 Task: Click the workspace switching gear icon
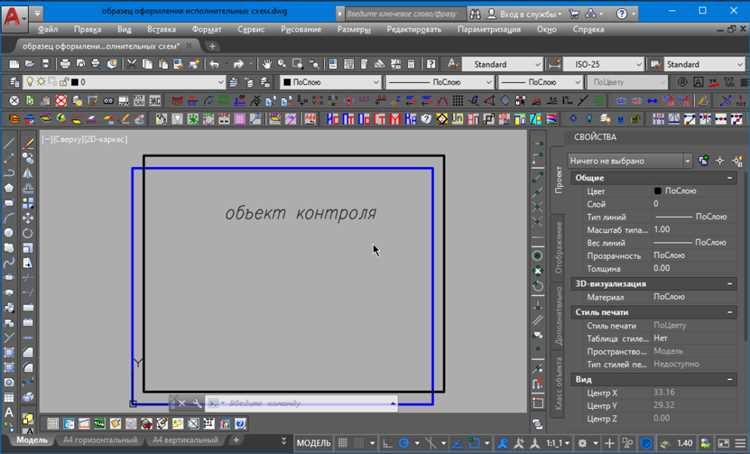(582, 443)
